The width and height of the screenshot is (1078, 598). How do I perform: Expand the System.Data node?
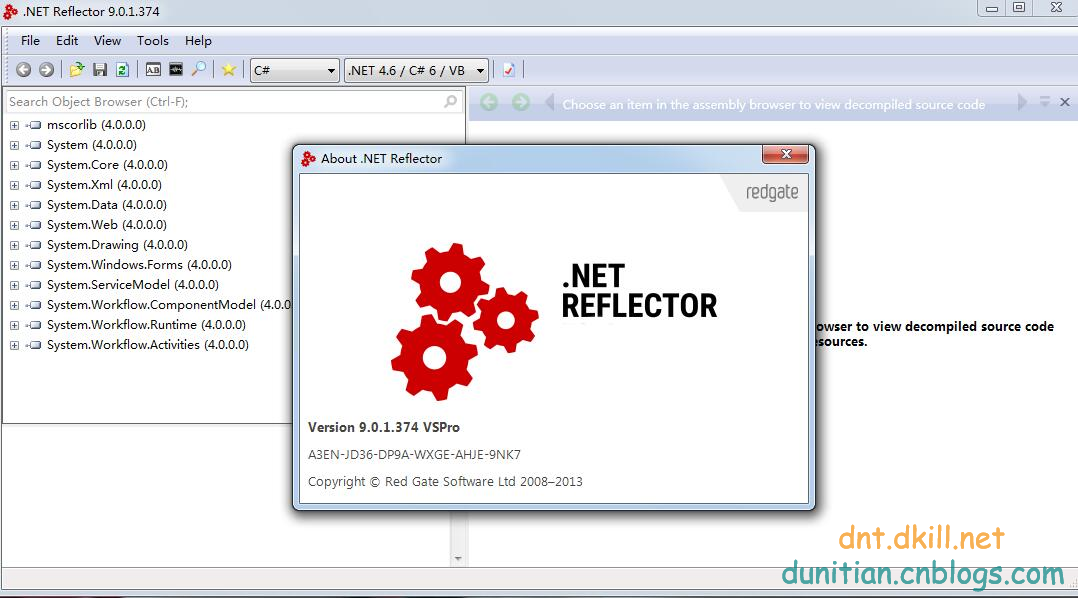(x=14, y=205)
